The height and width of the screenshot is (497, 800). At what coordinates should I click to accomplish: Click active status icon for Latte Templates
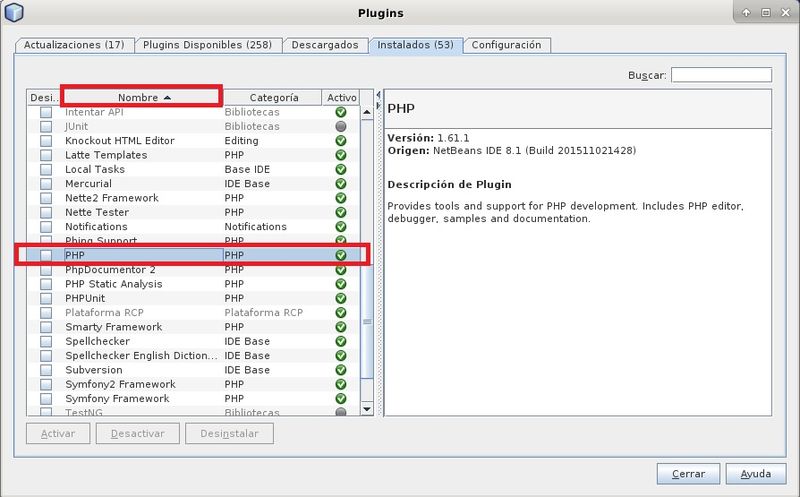[x=341, y=155]
